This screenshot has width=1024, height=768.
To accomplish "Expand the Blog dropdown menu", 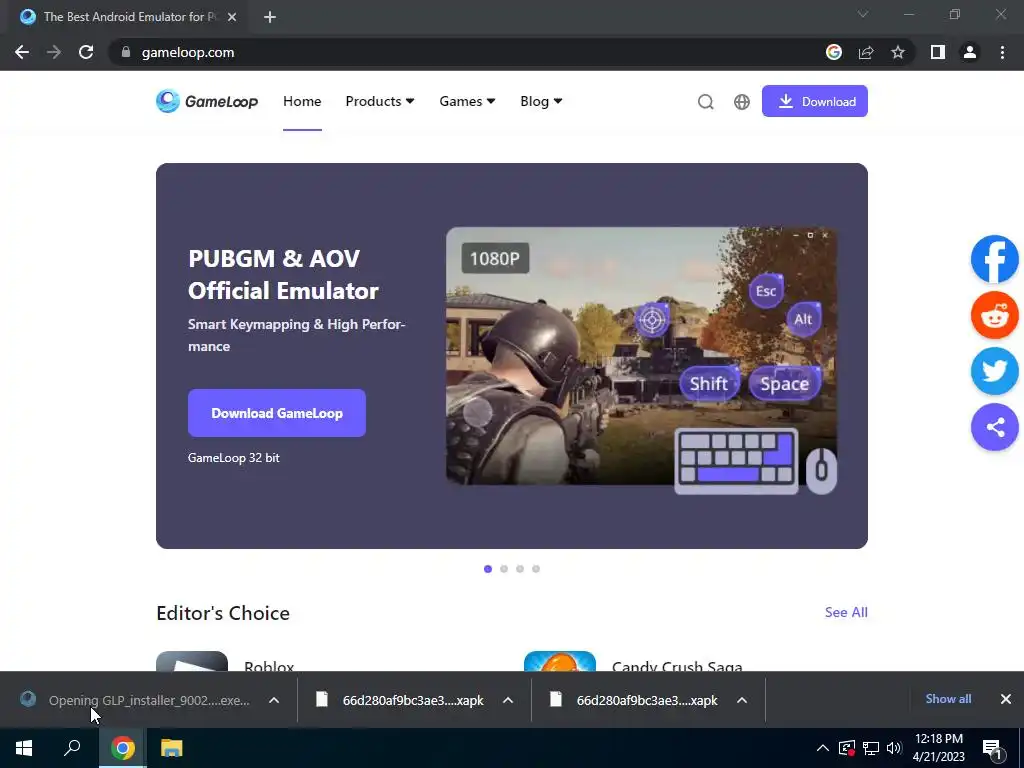I will coord(541,101).
